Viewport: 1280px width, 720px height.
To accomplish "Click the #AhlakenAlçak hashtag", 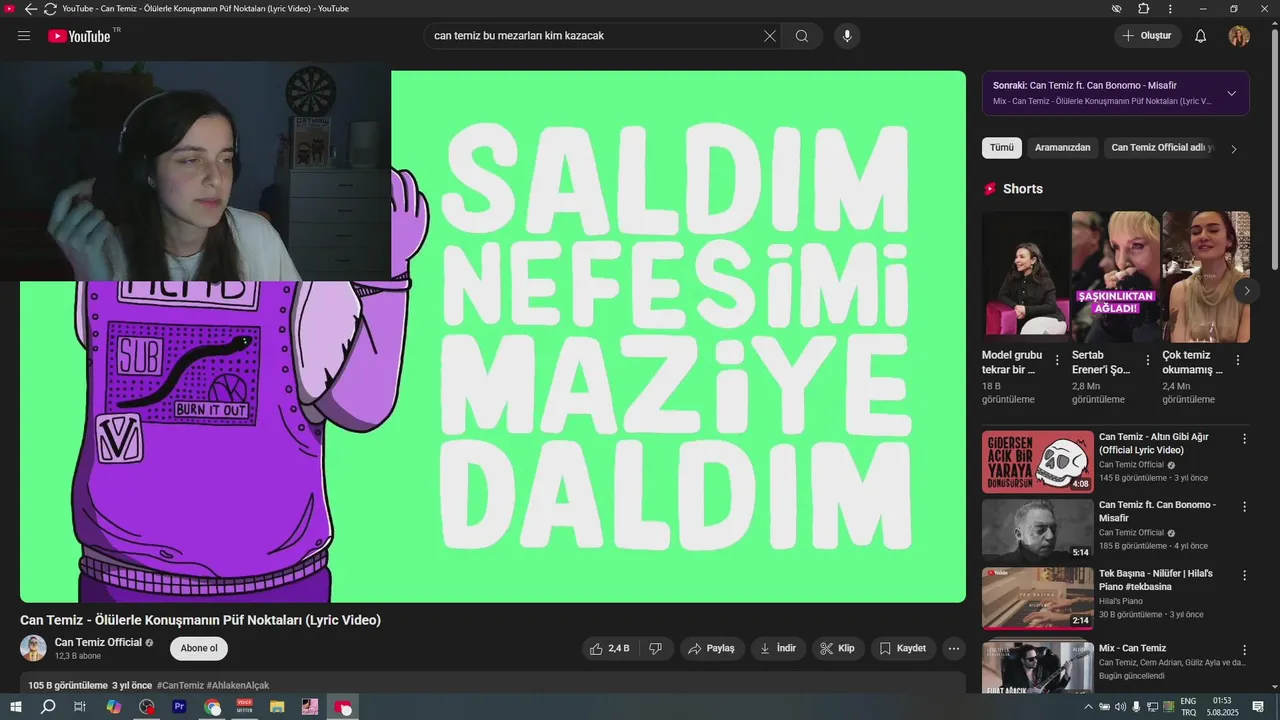I will point(238,685).
